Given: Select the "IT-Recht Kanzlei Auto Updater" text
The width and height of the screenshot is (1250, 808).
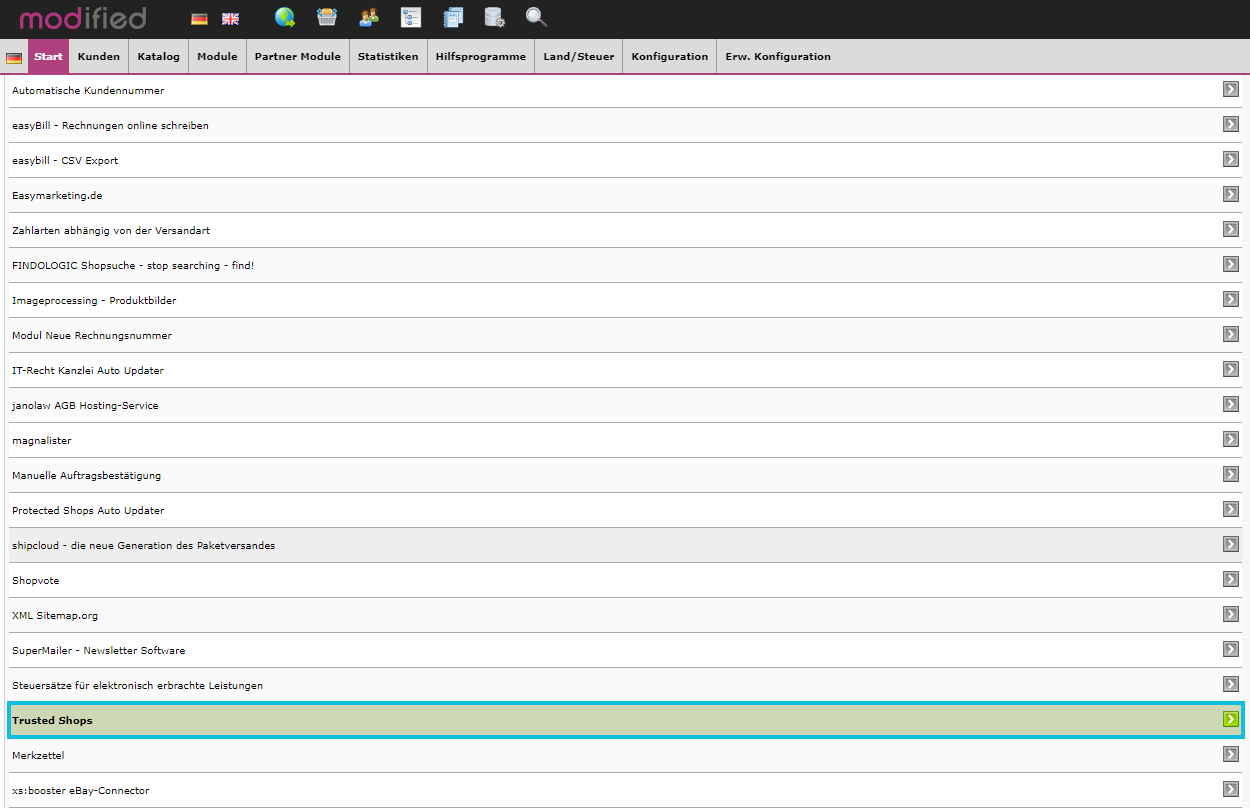Looking at the screenshot, I should (x=88, y=371).
